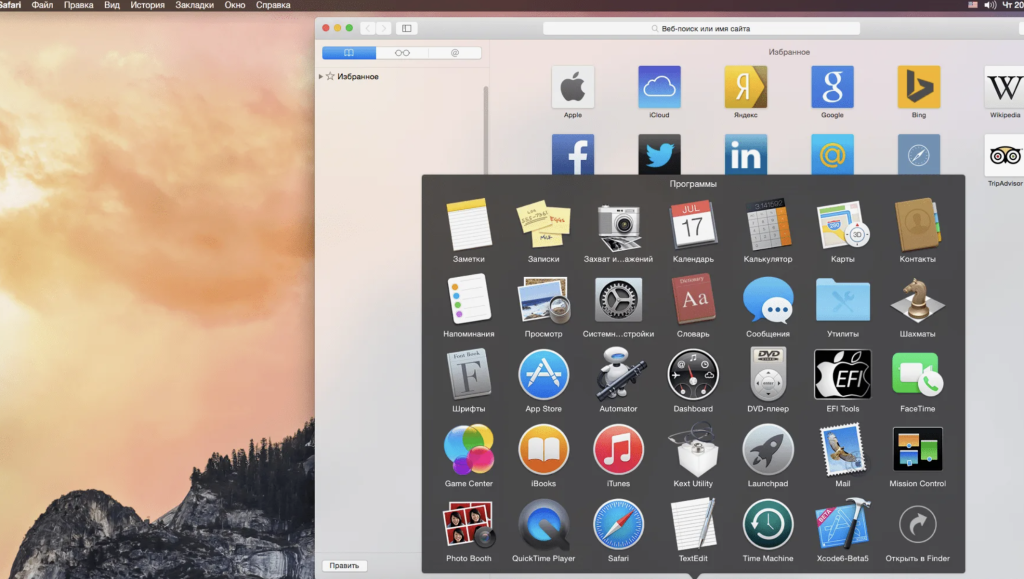Launch the Напоминания (Reminders) app
1024x579 pixels.
pyautogui.click(x=469, y=299)
